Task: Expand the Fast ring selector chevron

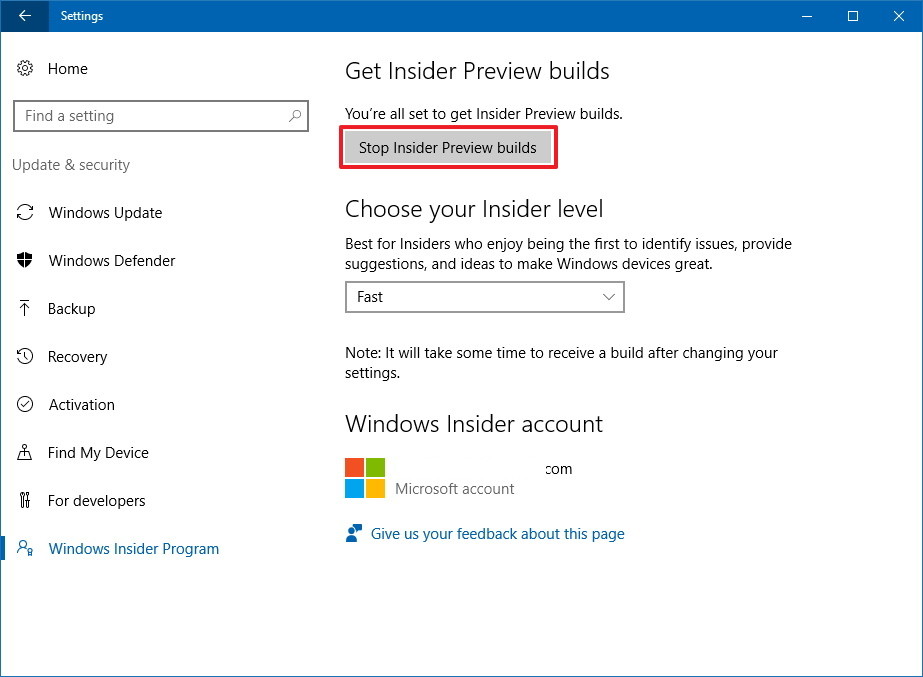Action: [x=608, y=297]
